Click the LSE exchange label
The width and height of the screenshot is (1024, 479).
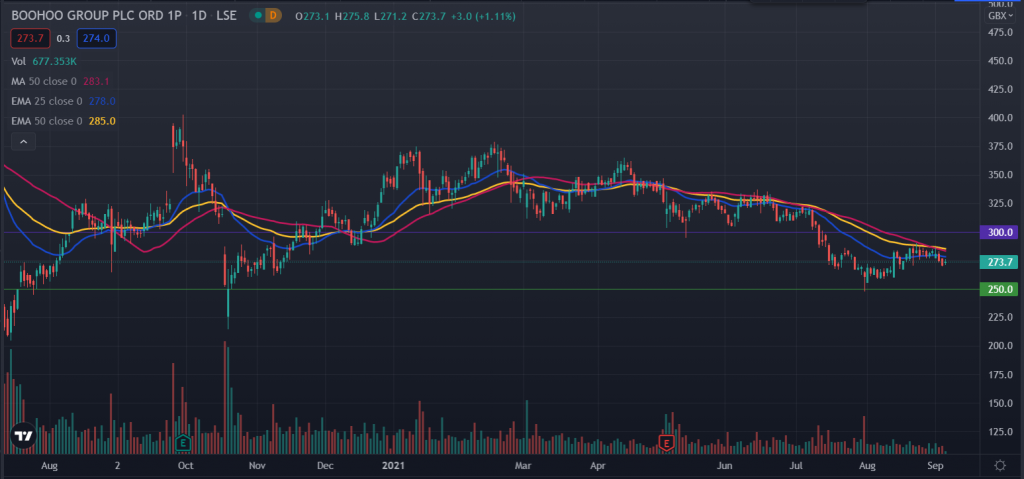[227, 16]
